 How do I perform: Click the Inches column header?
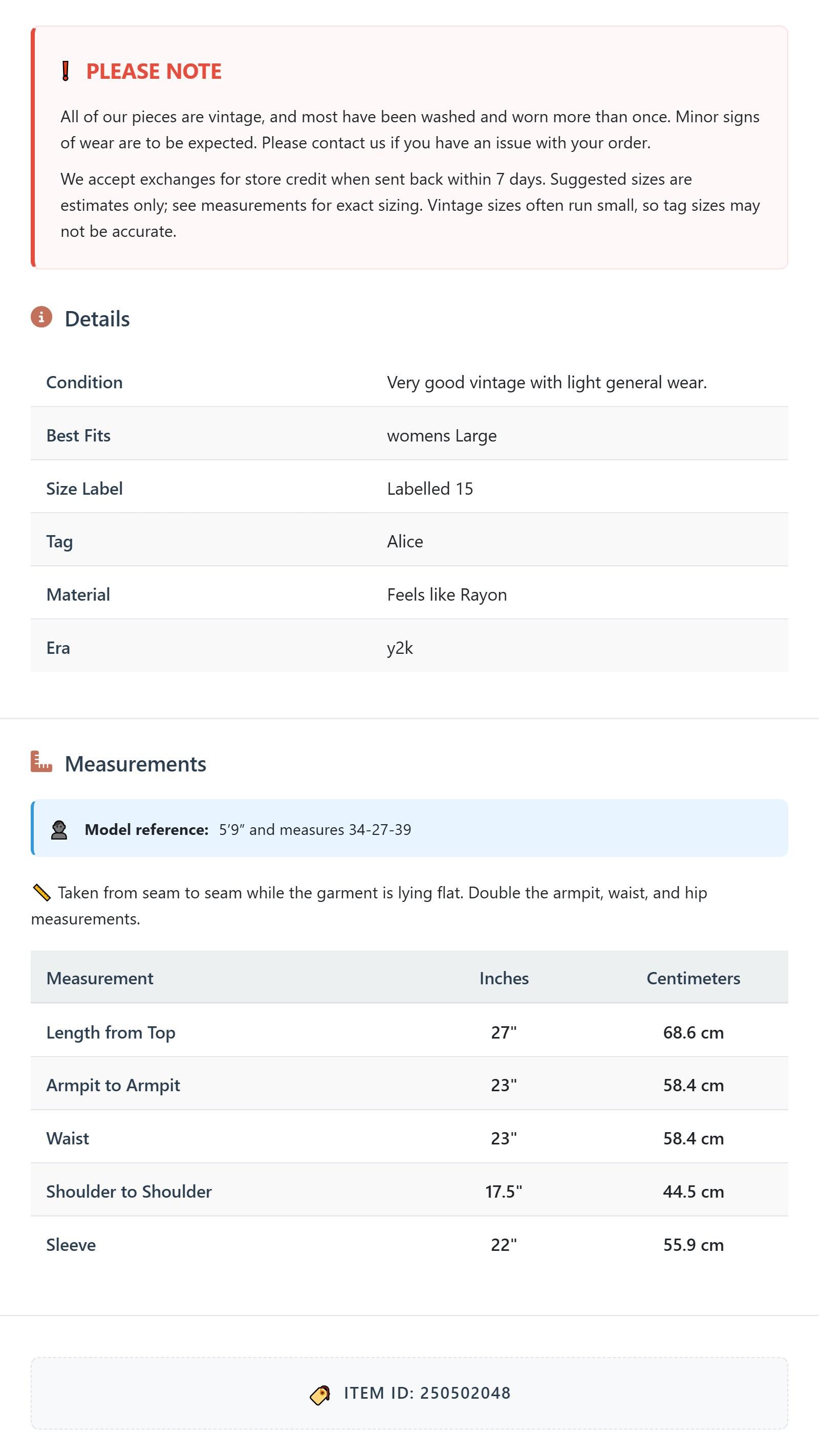(504, 978)
